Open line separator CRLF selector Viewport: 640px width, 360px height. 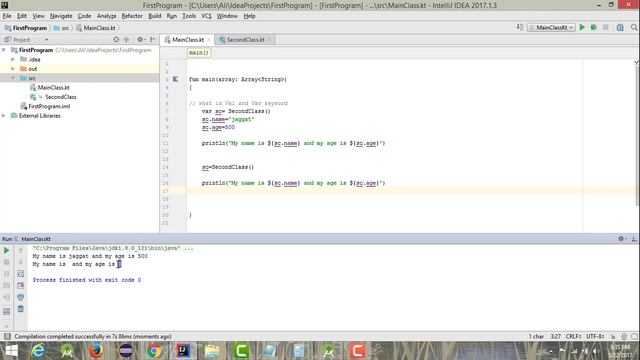(573, 336)
